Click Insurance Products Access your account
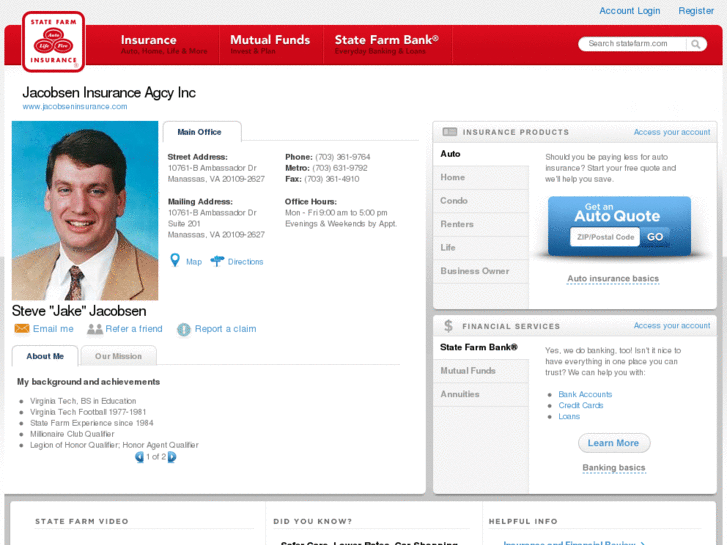This screenshot has height=545, width=727. pos(672,132)
